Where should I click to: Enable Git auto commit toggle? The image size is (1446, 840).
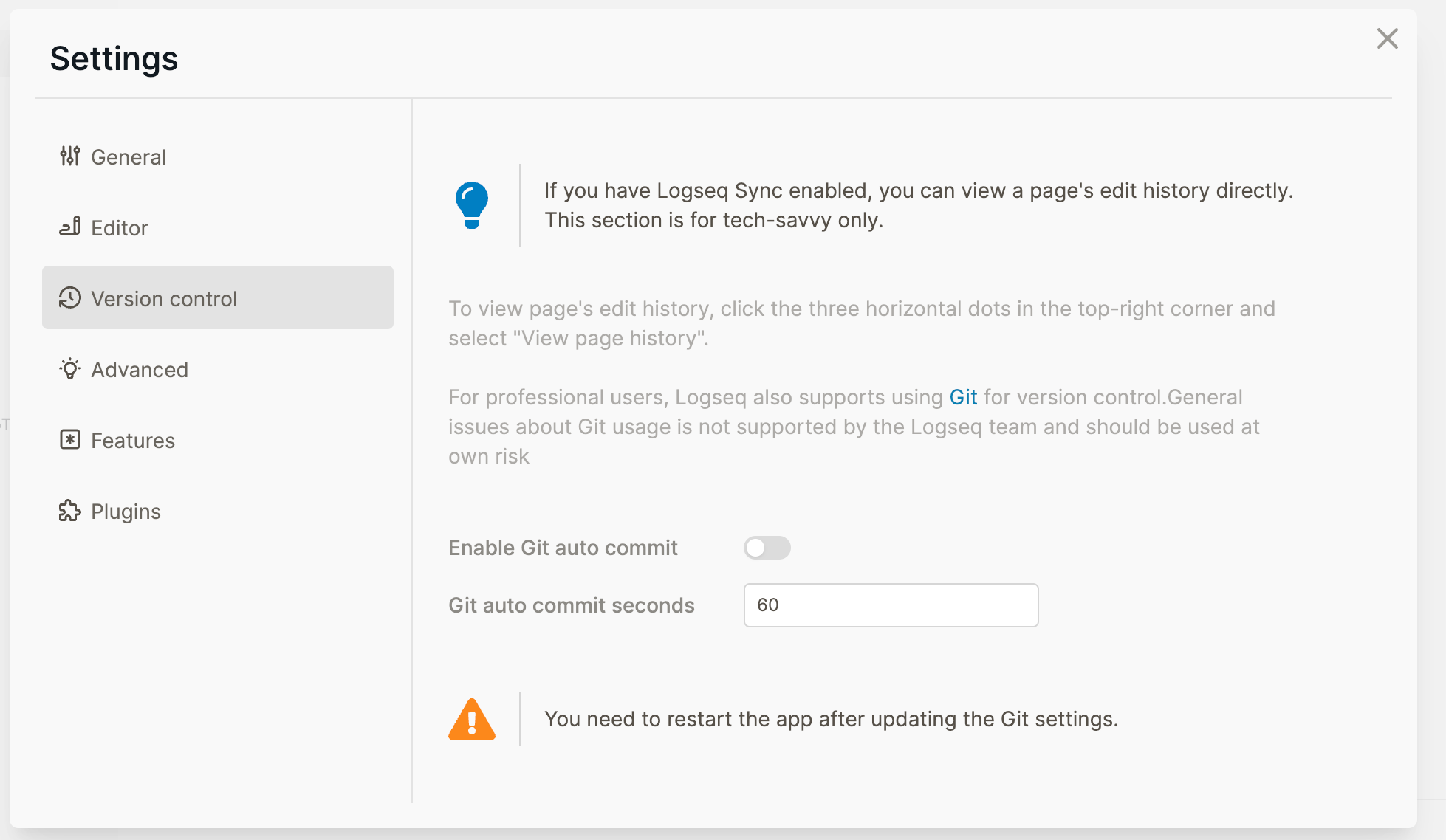coord(767,548)
